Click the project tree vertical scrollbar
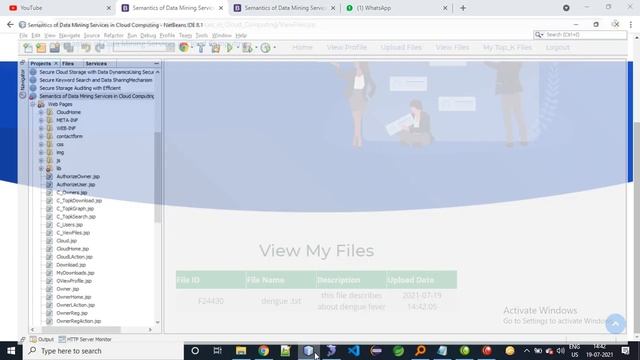Image resolution: width=640 pixels, height=360 pixels. [158, 178]
